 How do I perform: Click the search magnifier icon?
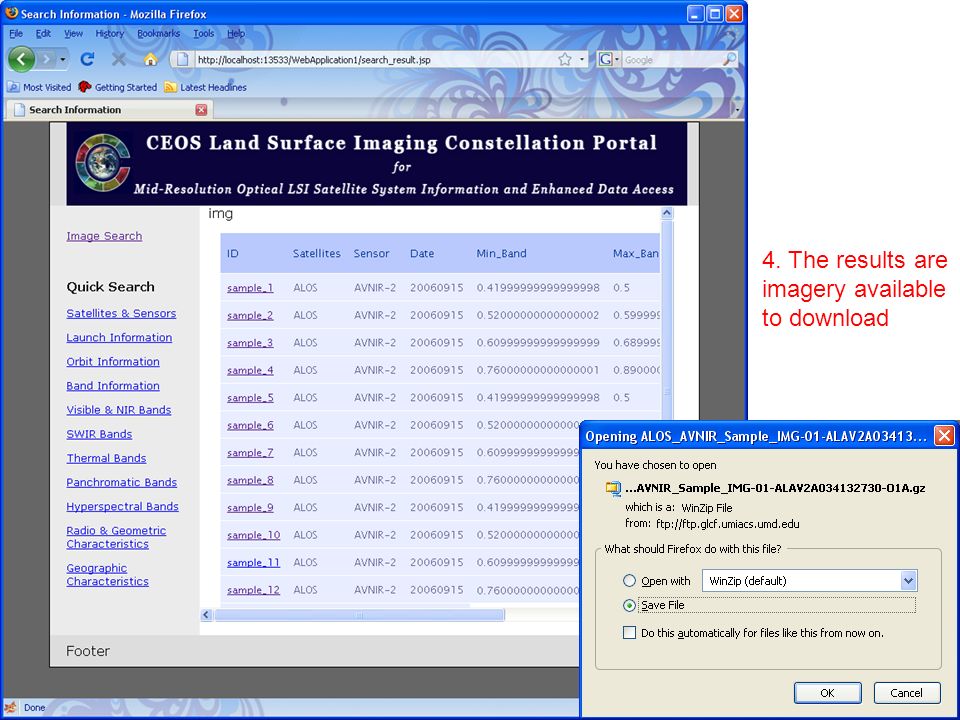tap(729, 59)
